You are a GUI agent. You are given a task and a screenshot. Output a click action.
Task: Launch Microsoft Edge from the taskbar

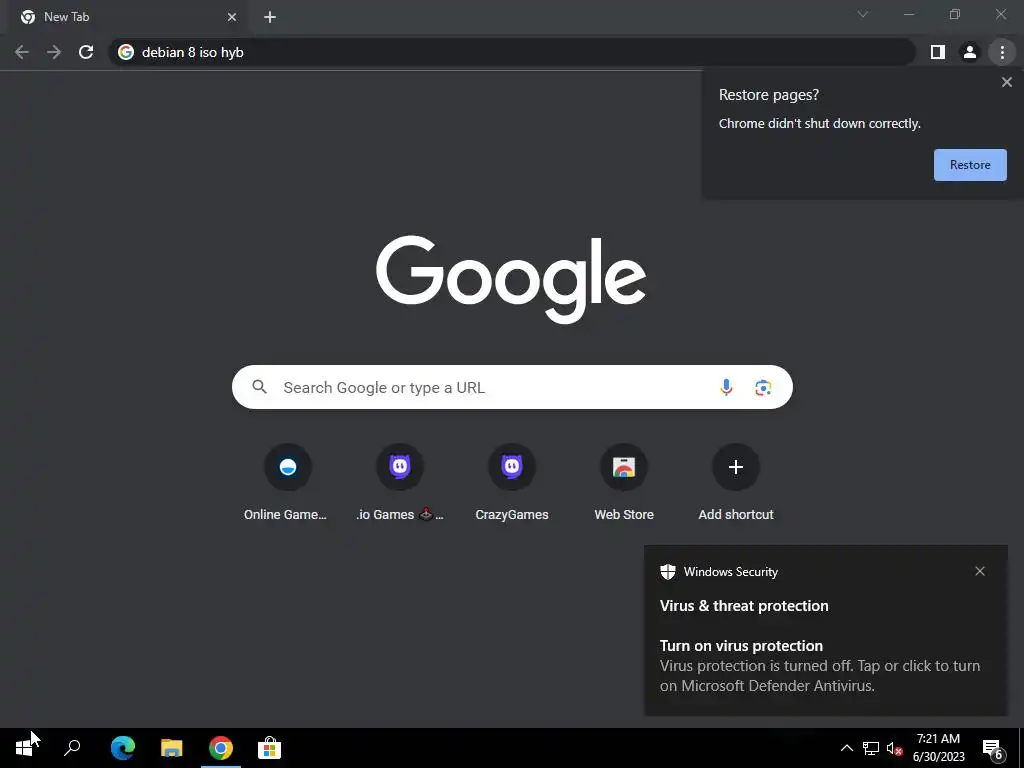123,748
